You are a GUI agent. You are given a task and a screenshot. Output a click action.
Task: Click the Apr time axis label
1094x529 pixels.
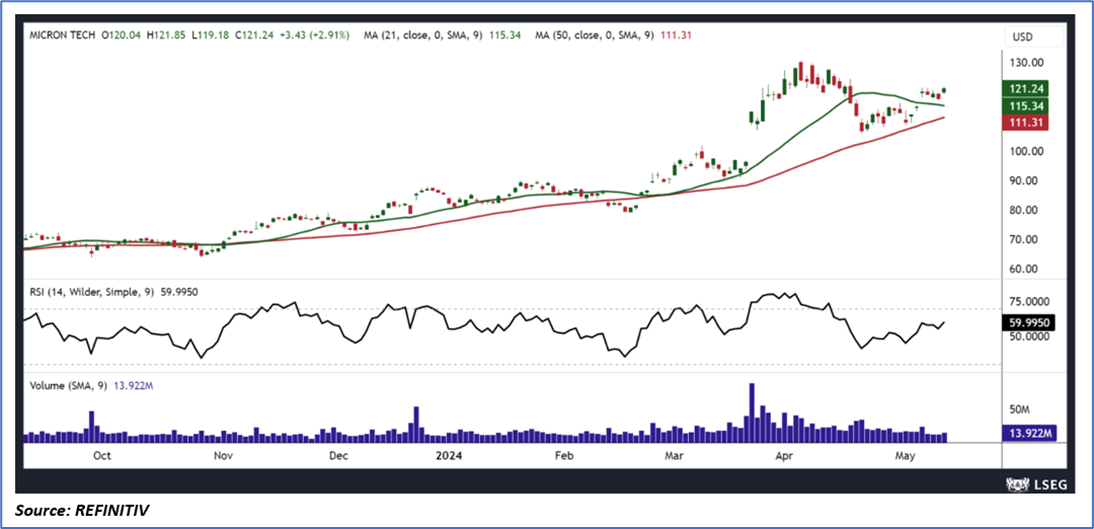786,456
